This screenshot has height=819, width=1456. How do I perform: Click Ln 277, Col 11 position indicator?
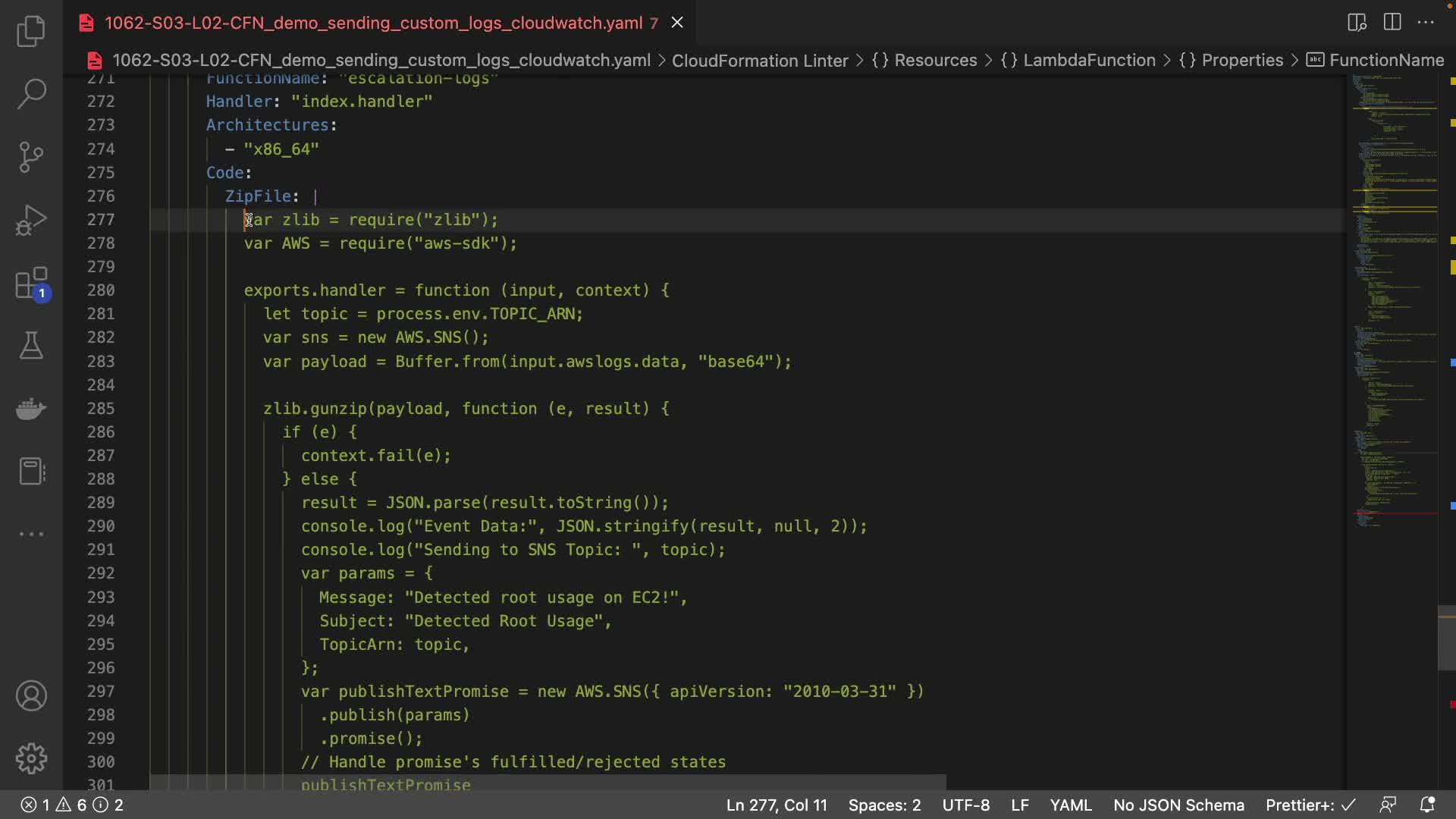(x=776, y=805)
